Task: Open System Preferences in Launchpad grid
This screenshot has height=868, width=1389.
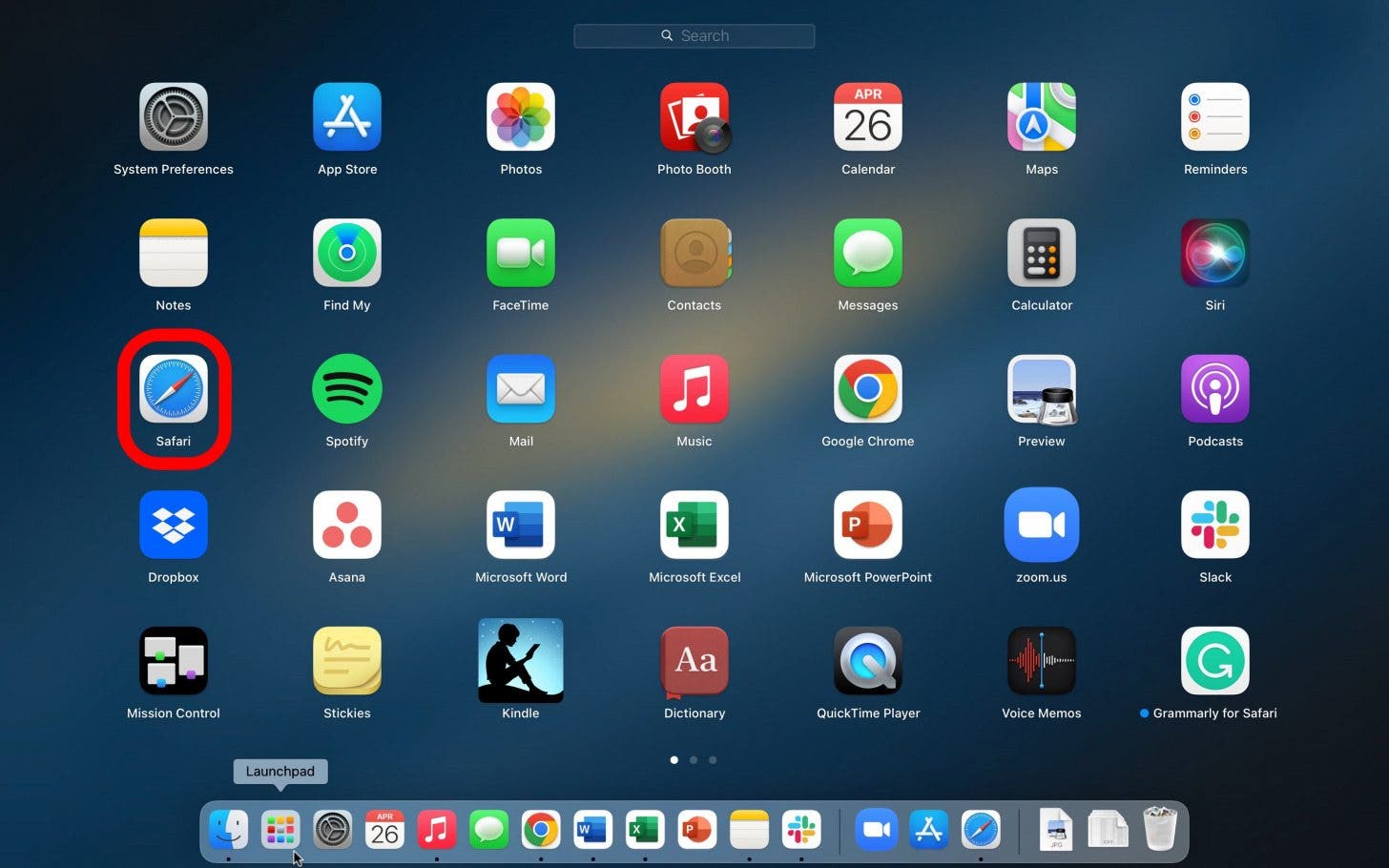Action: point(174,117)
